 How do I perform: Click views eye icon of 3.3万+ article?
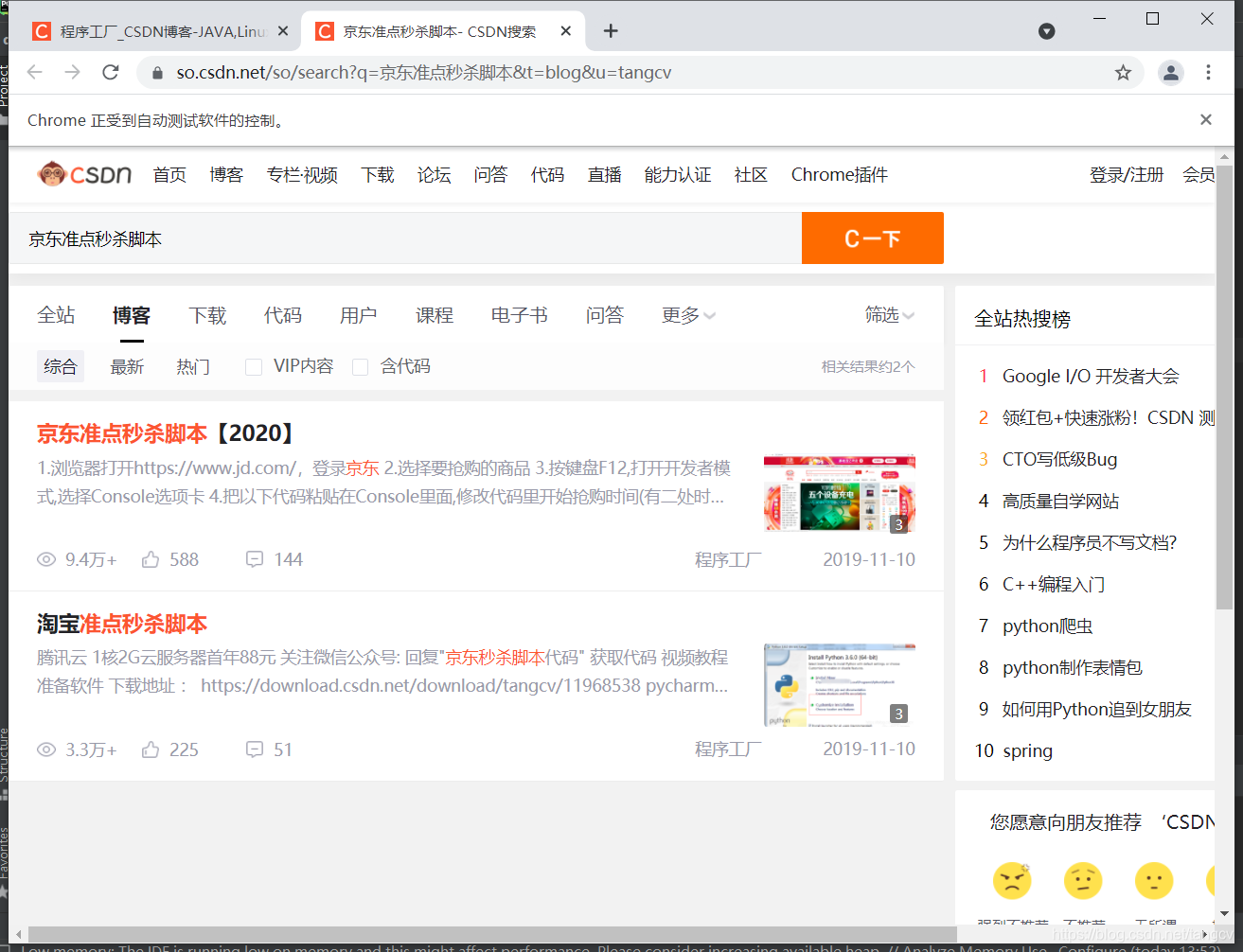pyautogui.click(x=46, y=749)
